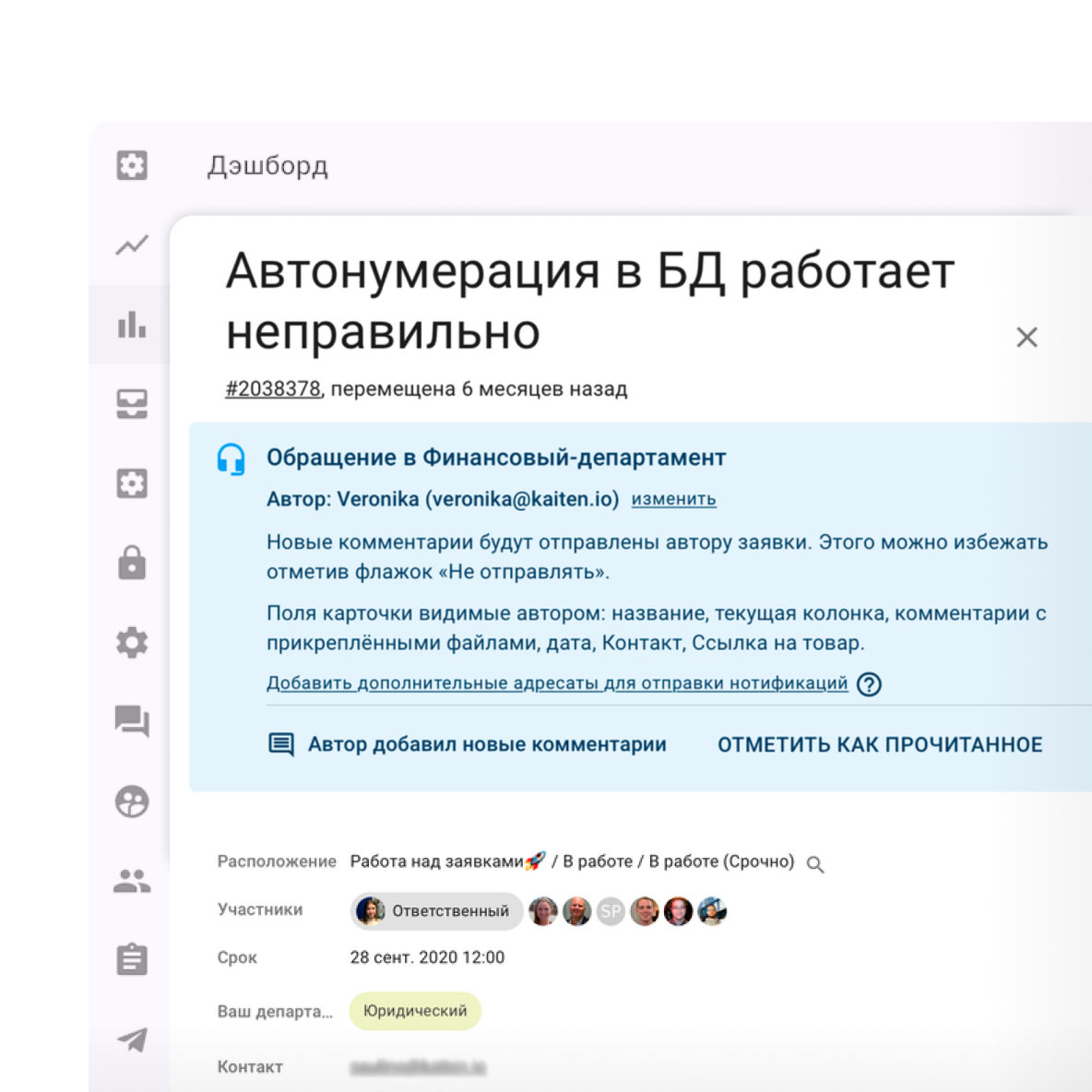Click the question mark help icon

click(869, 684)
